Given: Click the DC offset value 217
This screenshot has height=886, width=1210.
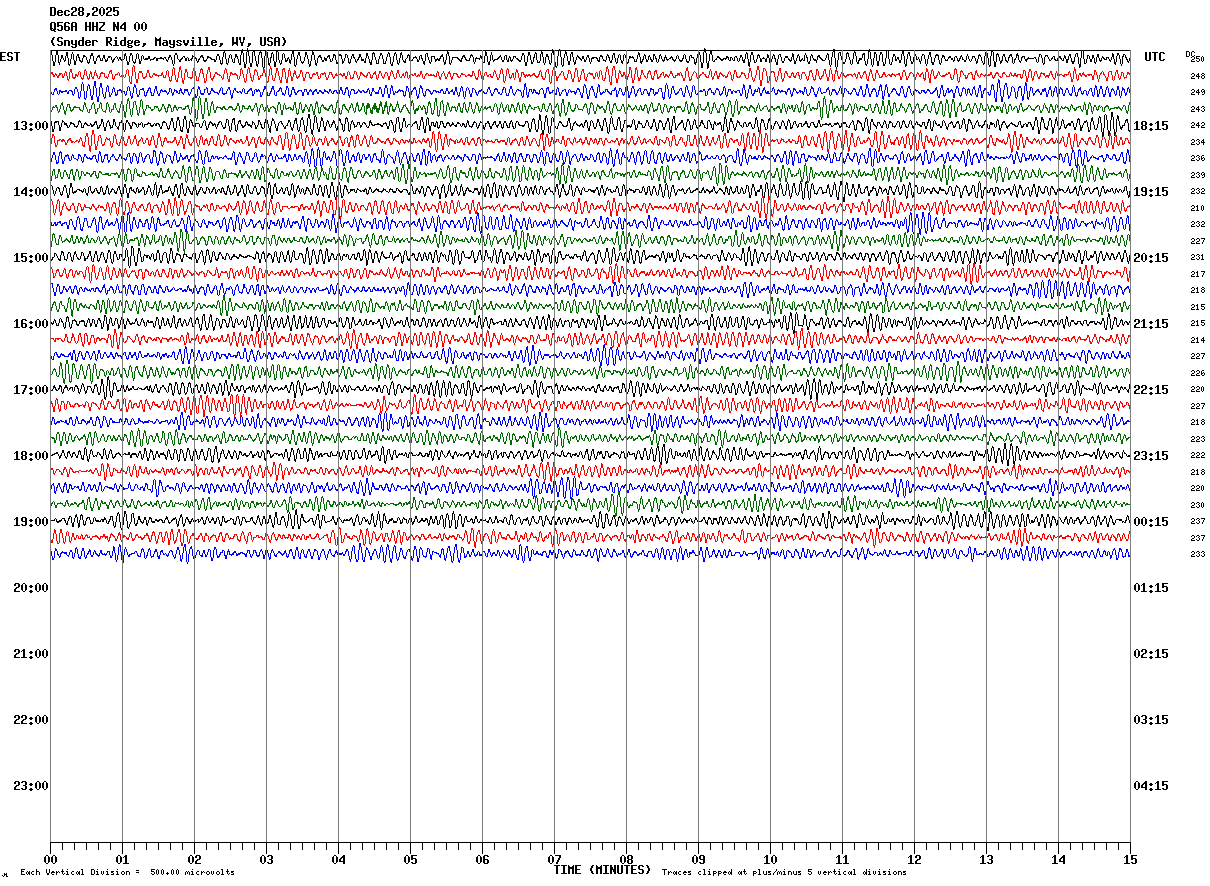Looking at the screenshot, I should click(x=1197, y=274).
